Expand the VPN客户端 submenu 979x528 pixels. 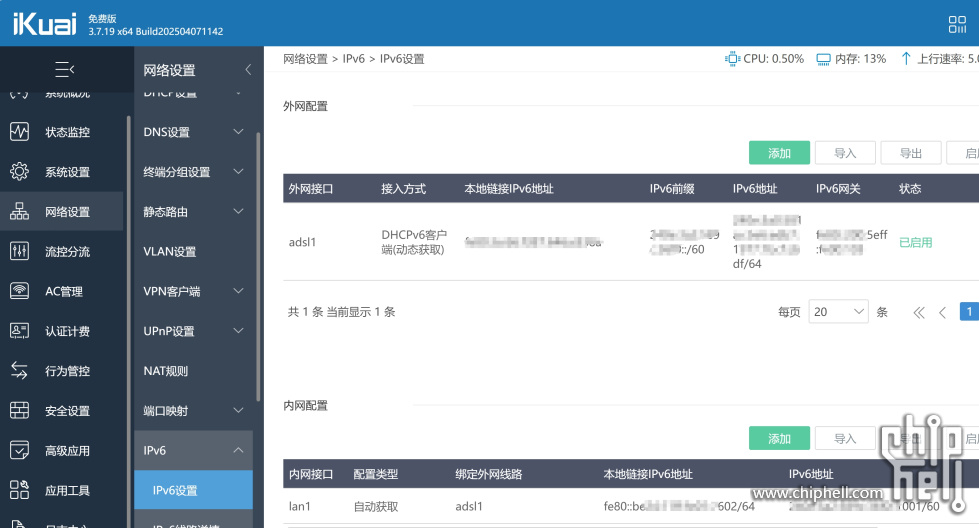click(239, 291)
